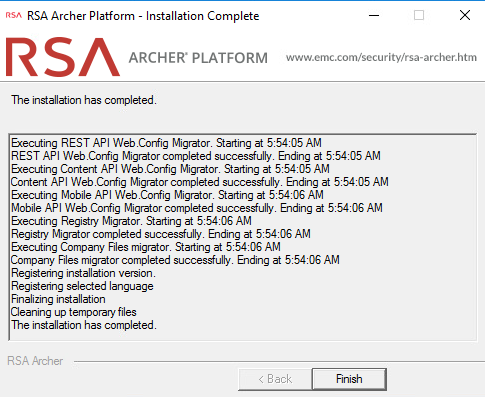The width and height of the screenshot is (485, 397).
Task: Open the www.emc.com rsa-archer link
Action: (x=381, y=57)
